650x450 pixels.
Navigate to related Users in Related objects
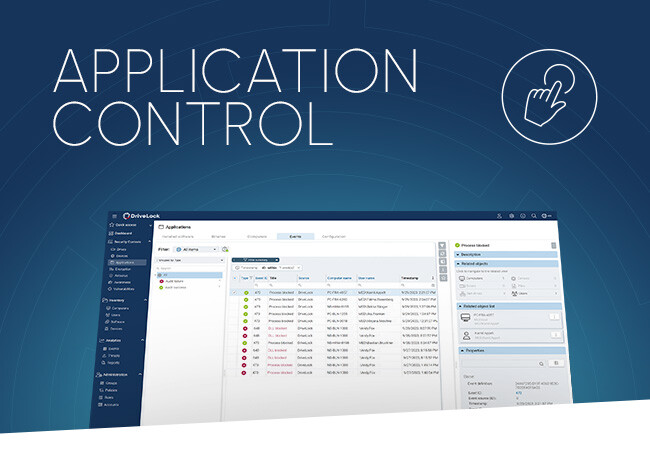tap(534, 293)
